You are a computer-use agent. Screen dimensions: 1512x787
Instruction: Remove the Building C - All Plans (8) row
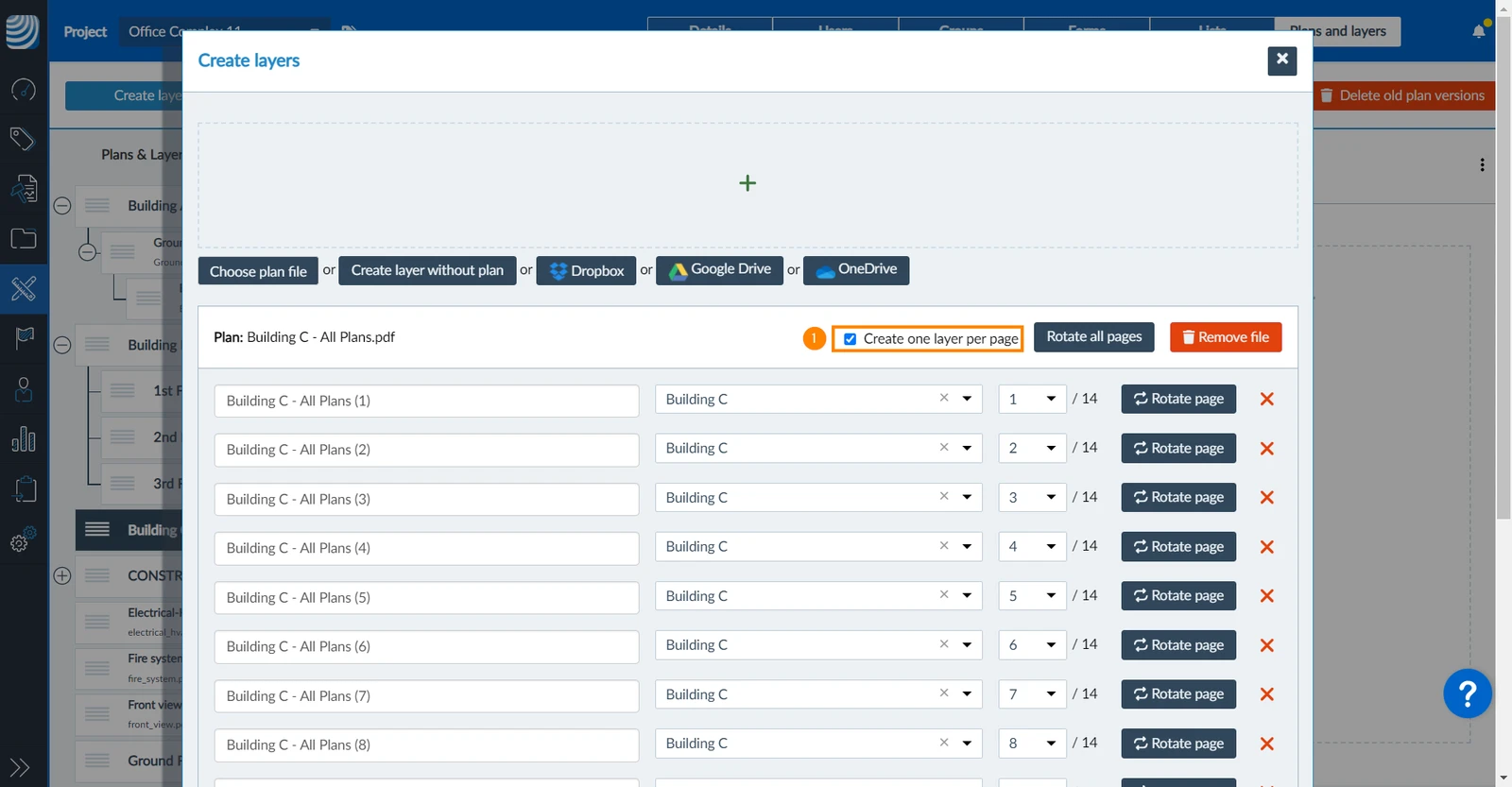(1267, 744)
